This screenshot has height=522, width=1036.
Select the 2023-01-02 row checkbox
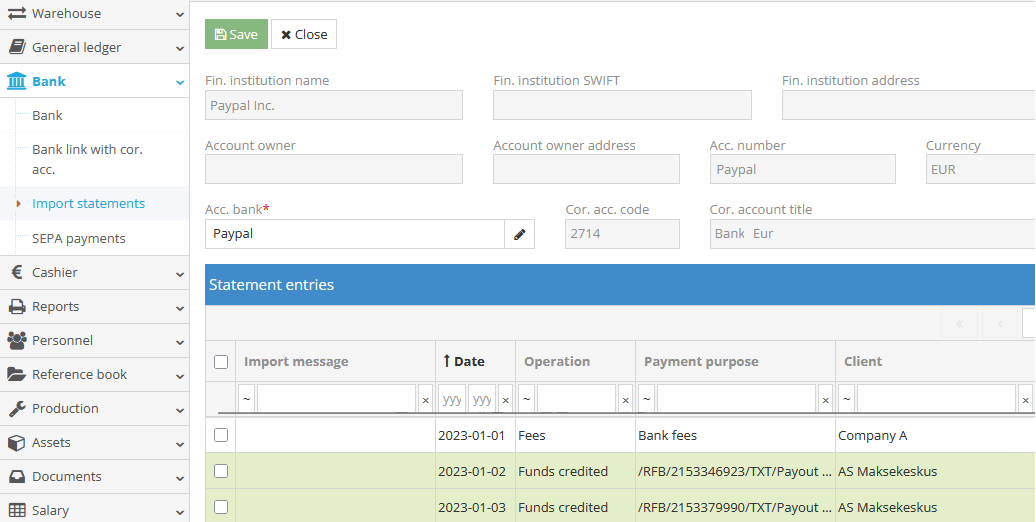pyautogui.click(x=221, y=471)
